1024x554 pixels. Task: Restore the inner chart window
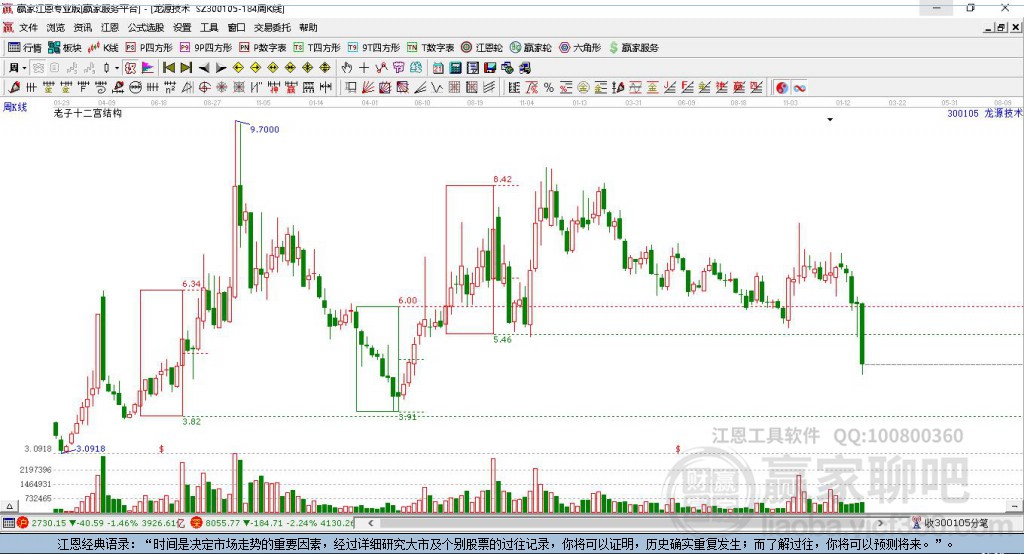coord(1001,27)
